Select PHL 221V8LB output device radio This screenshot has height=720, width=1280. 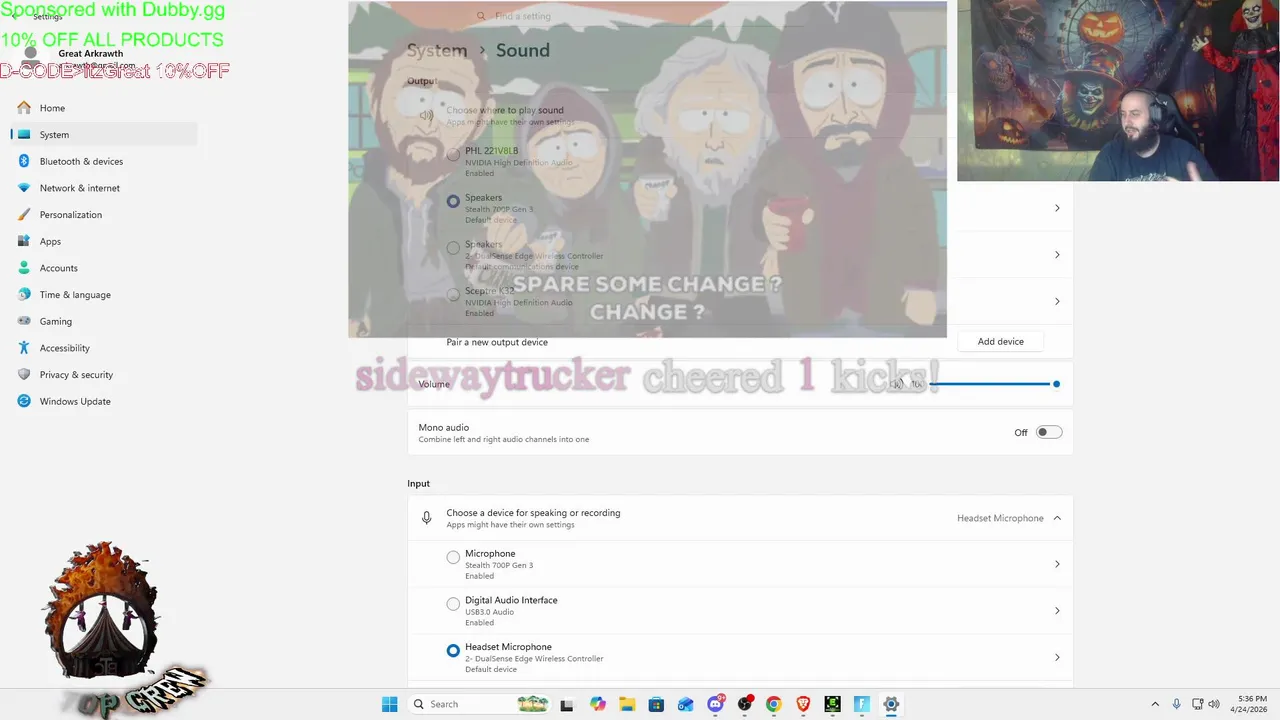(453, 154)
